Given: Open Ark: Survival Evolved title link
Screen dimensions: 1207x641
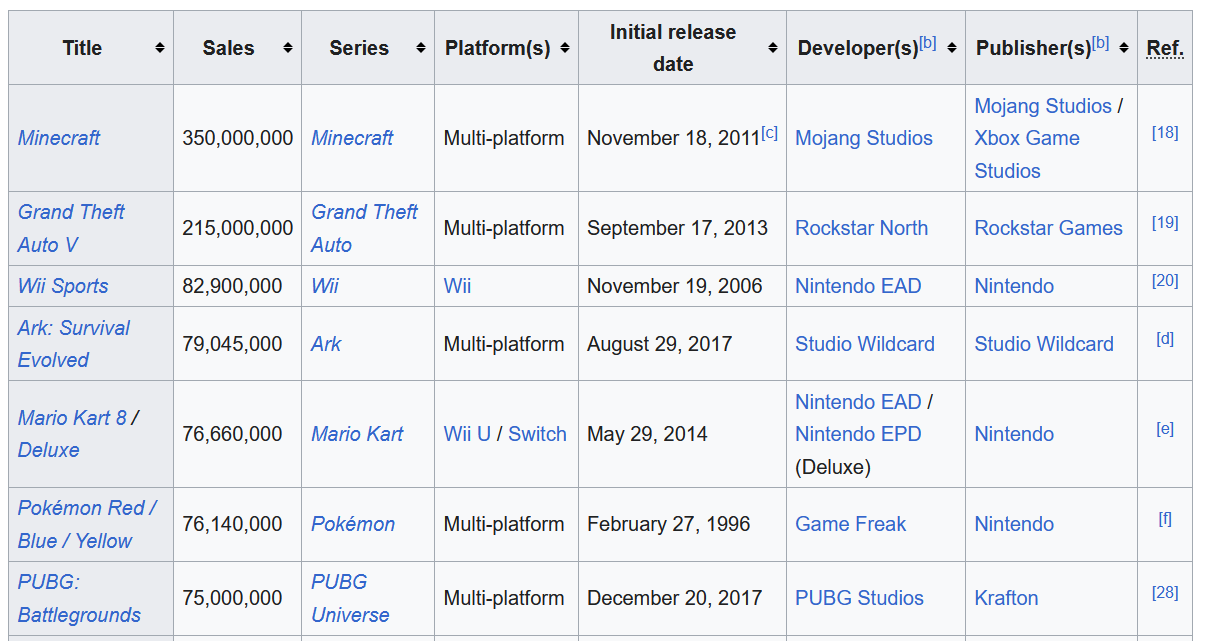Looking at the screenshot, I should [74, 344].
